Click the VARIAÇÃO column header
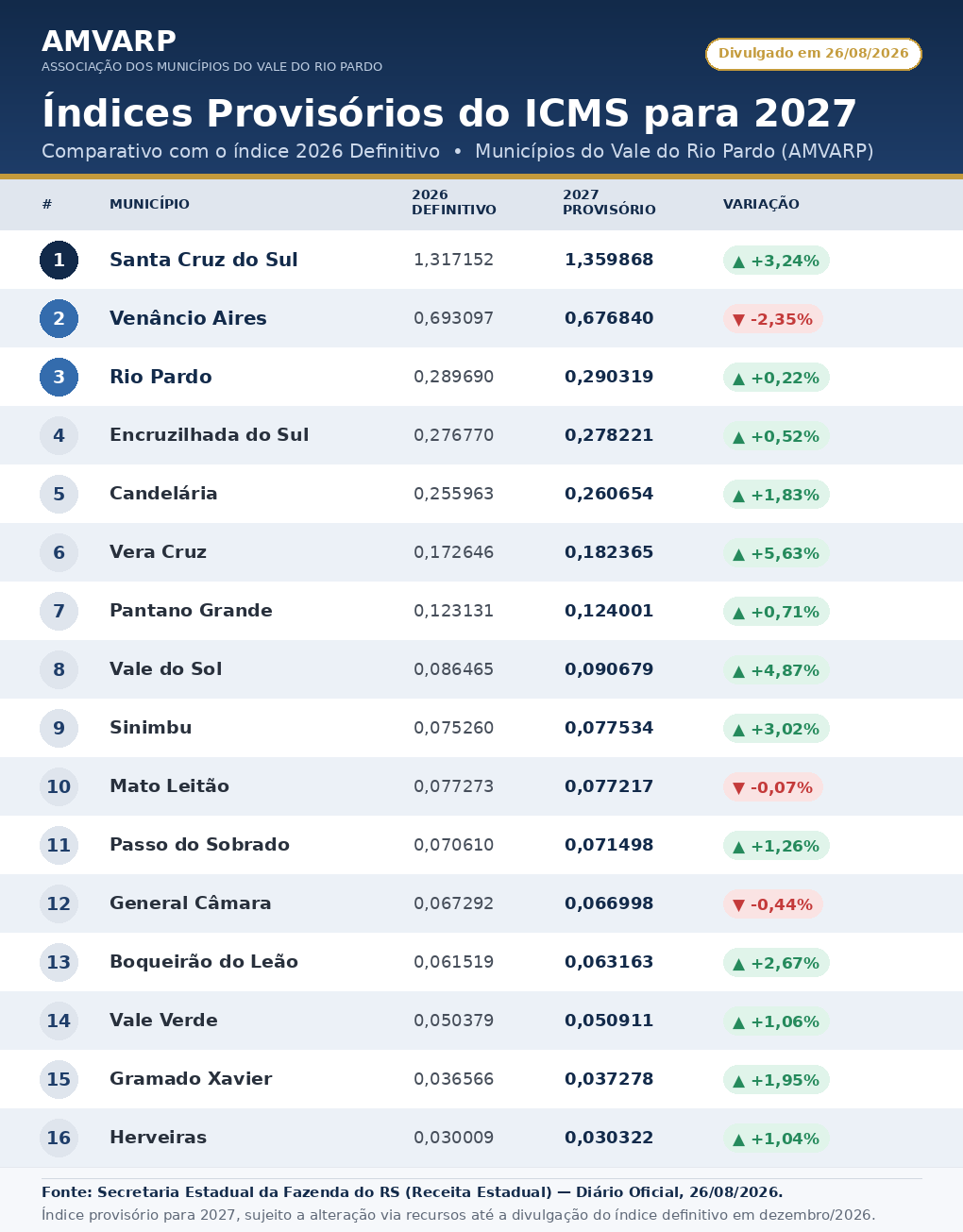Image resolution: width=963 pixels, height=1232 pixels. click(761, 204)
